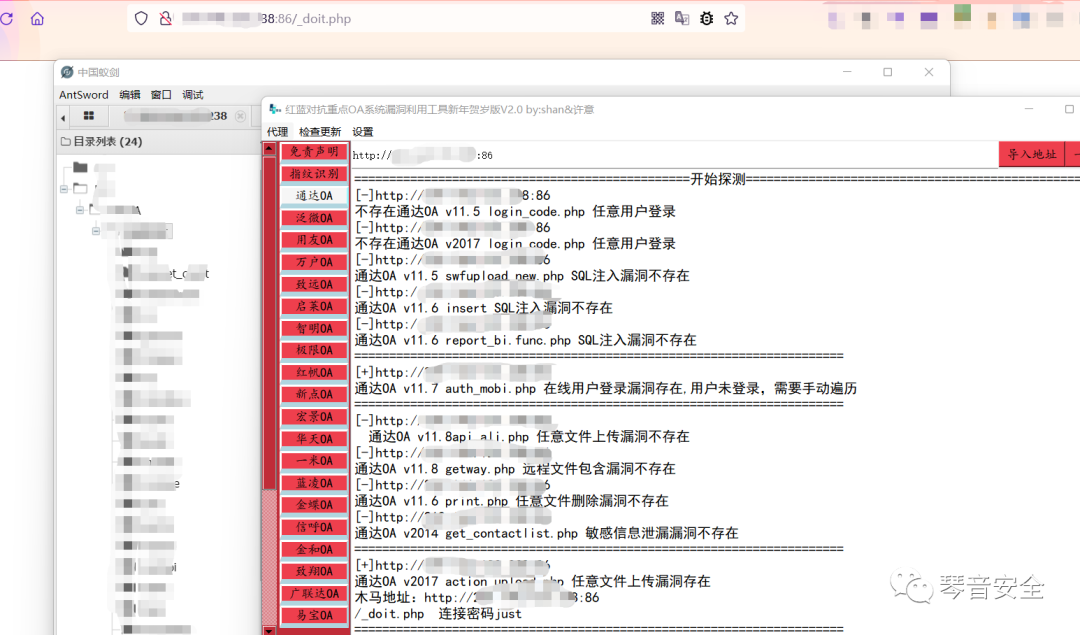Image resolution: width=1080 pixels, height=635 pixels.
Task: Open the 设置 menu in OA tool
Action: [x=362, y=132]
